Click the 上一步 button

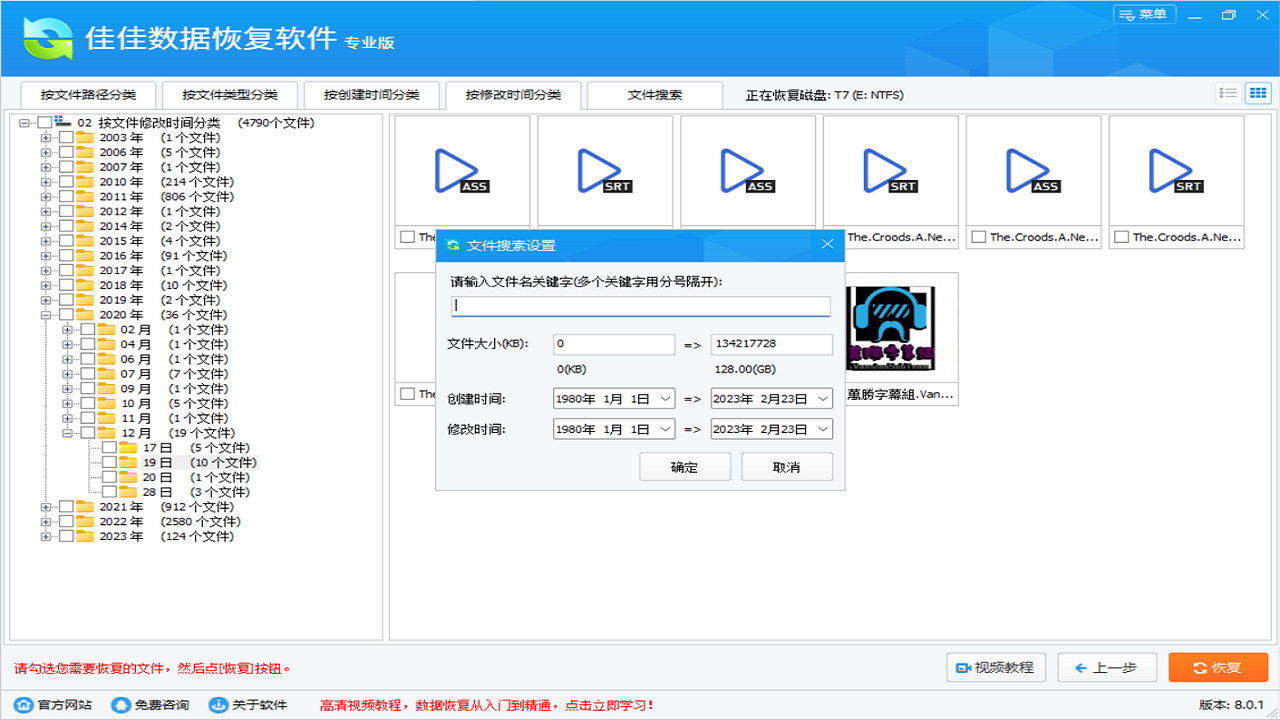point(1107,667)
